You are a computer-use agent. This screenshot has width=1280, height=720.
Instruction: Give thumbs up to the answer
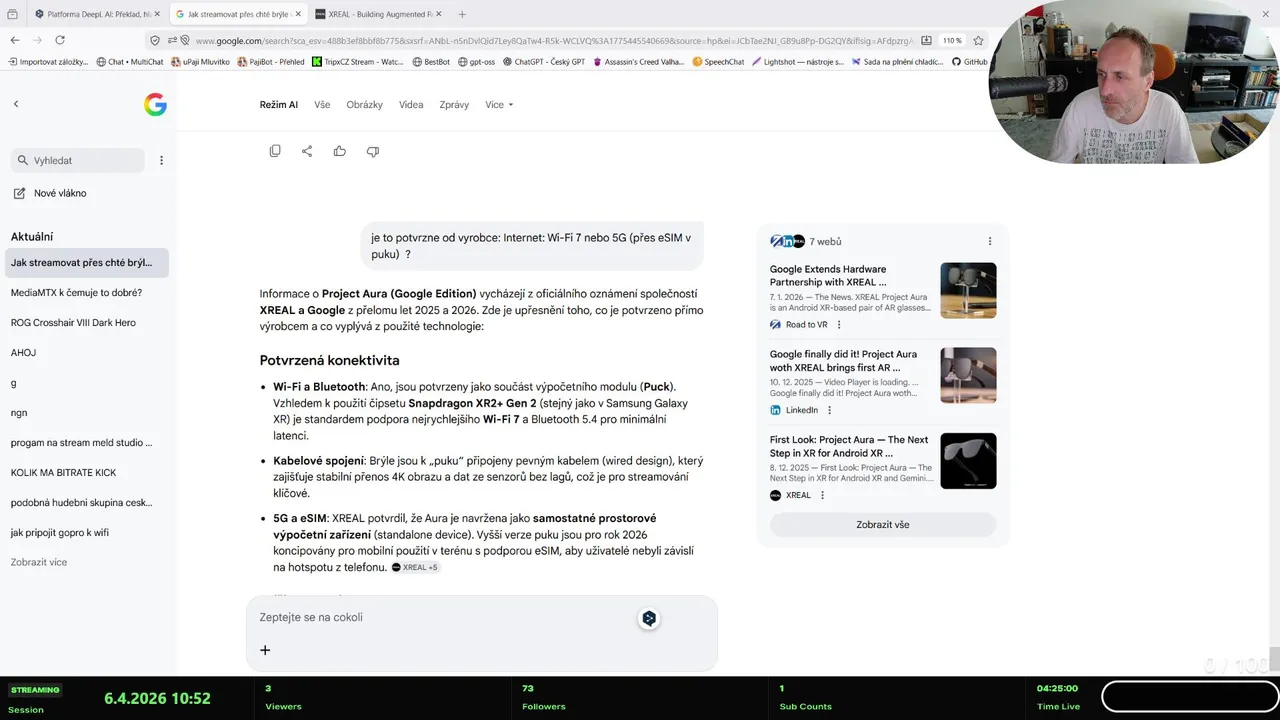click(x=340, y=151)
